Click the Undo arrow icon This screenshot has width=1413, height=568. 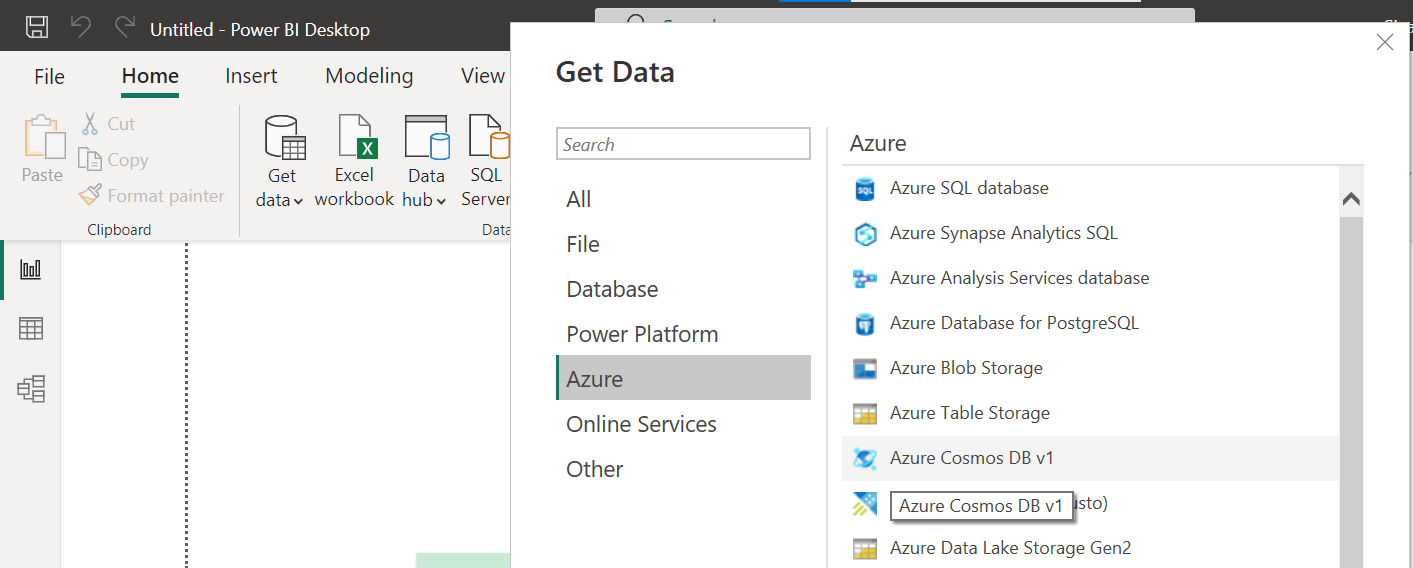(81, 27)
